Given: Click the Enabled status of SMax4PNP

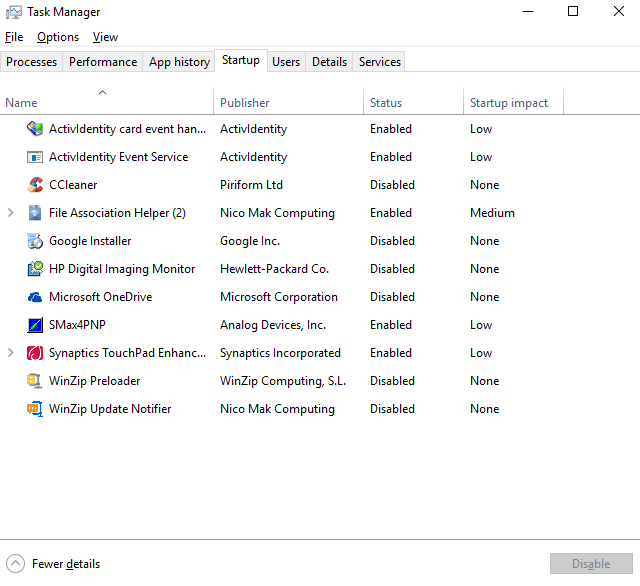Looking at the screenshot, I should point(391,325).
